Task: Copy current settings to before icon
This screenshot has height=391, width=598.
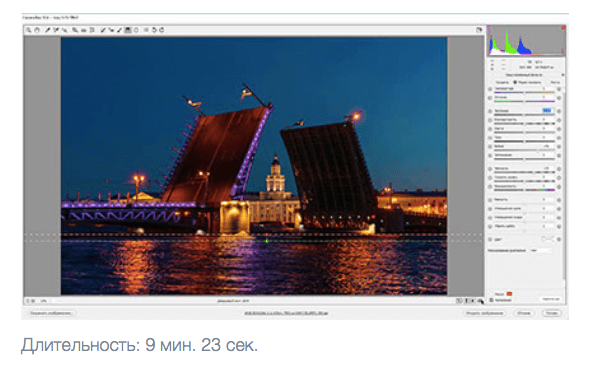Action: coord(473,301)
